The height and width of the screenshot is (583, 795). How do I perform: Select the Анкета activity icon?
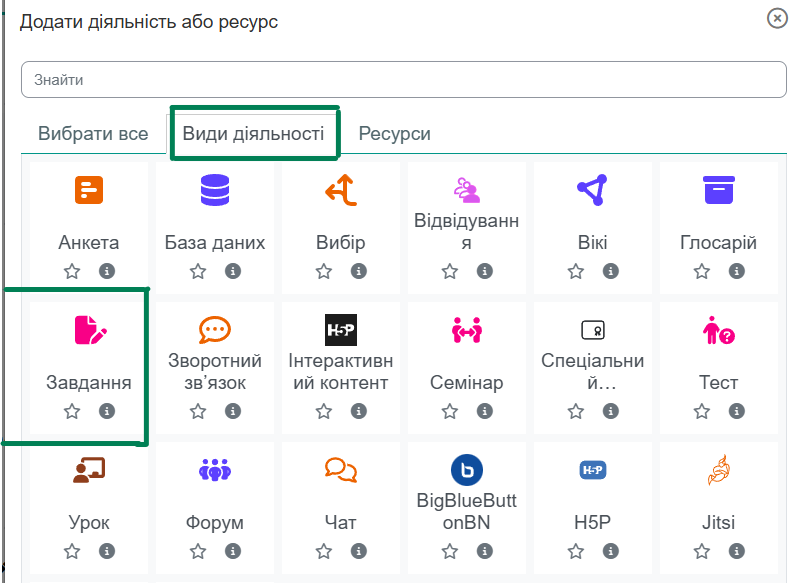[x=89, y=190]
